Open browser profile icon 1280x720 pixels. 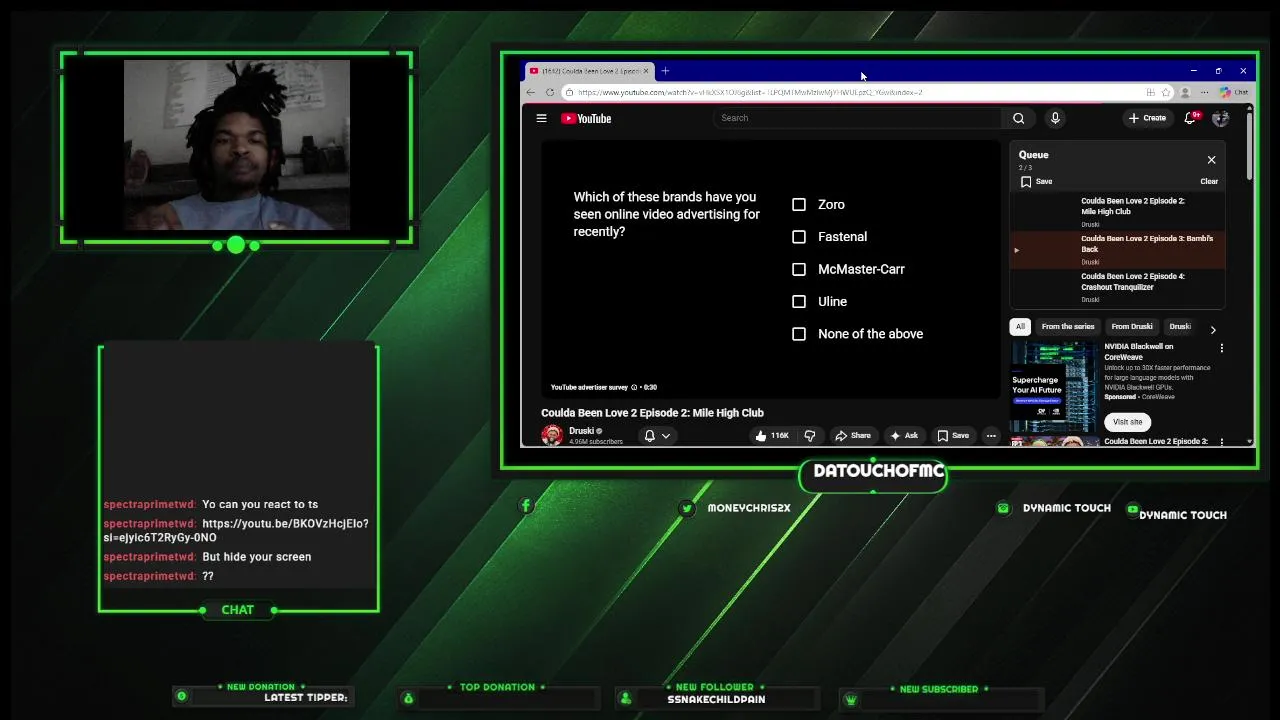tap(1185, 92)
